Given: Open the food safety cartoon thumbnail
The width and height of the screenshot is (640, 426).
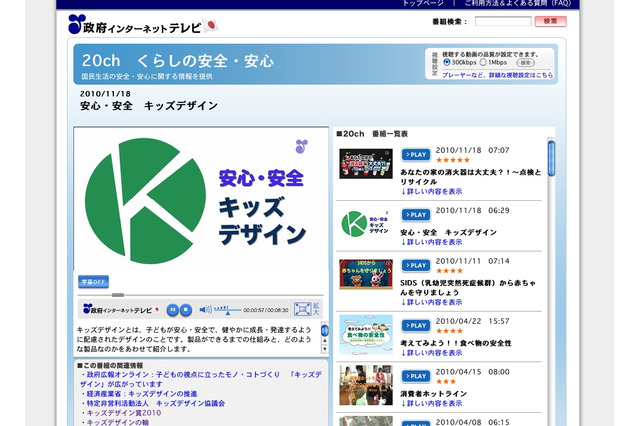Looking at the screenshot, I should point(366,335).
